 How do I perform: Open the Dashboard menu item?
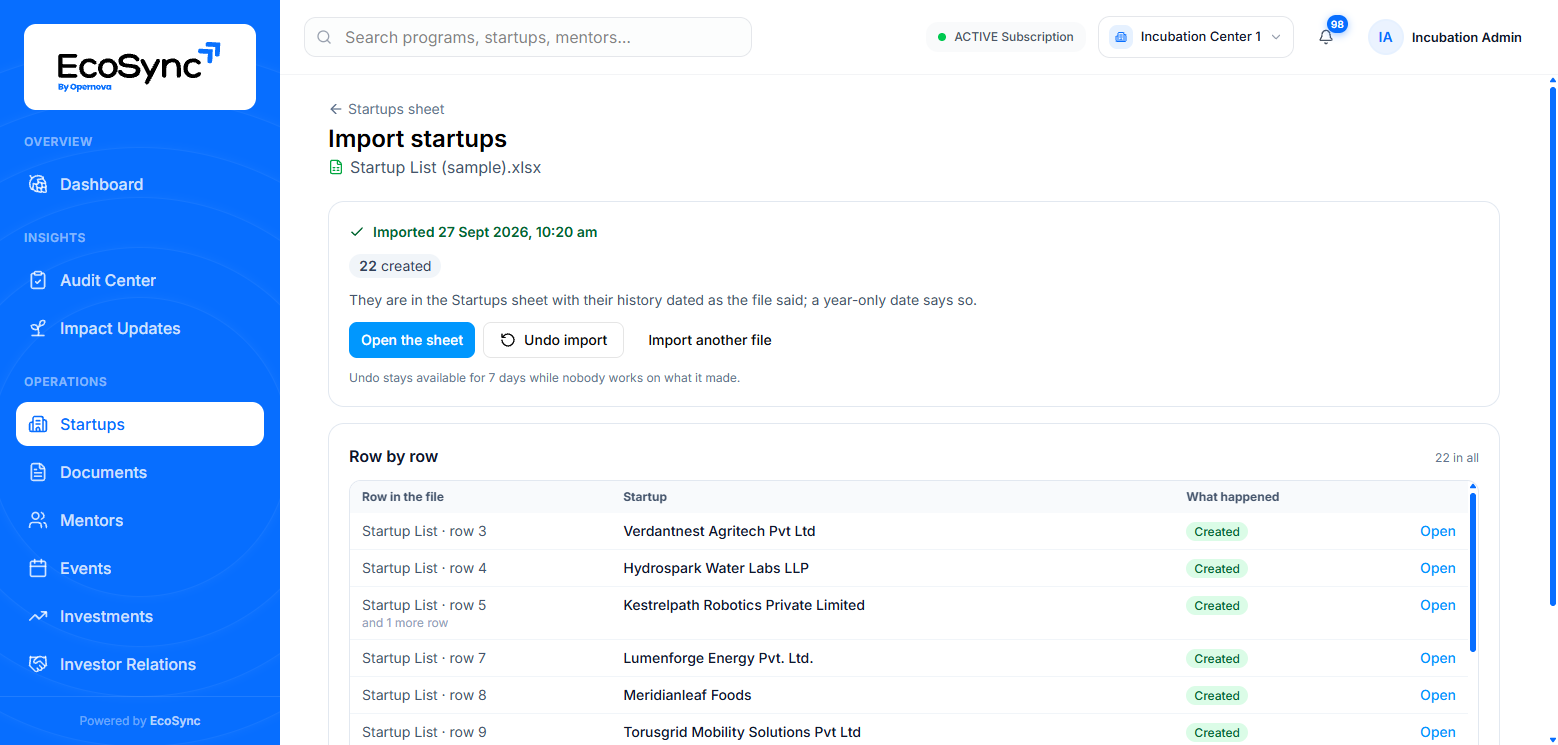[140, 184]
